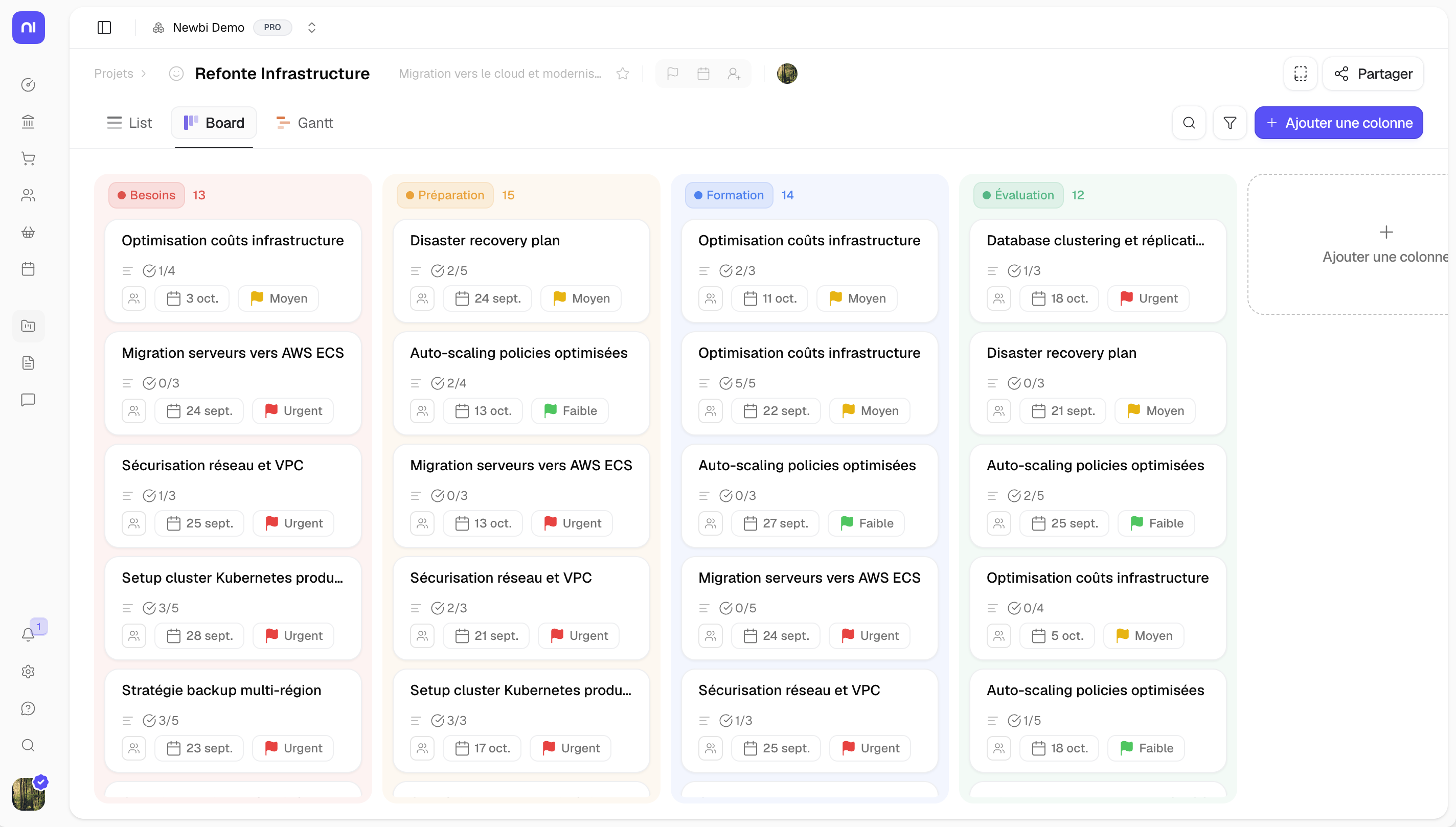1456x827 pixels.
Task: Click the add member icon in header
Action: point(734,73)
